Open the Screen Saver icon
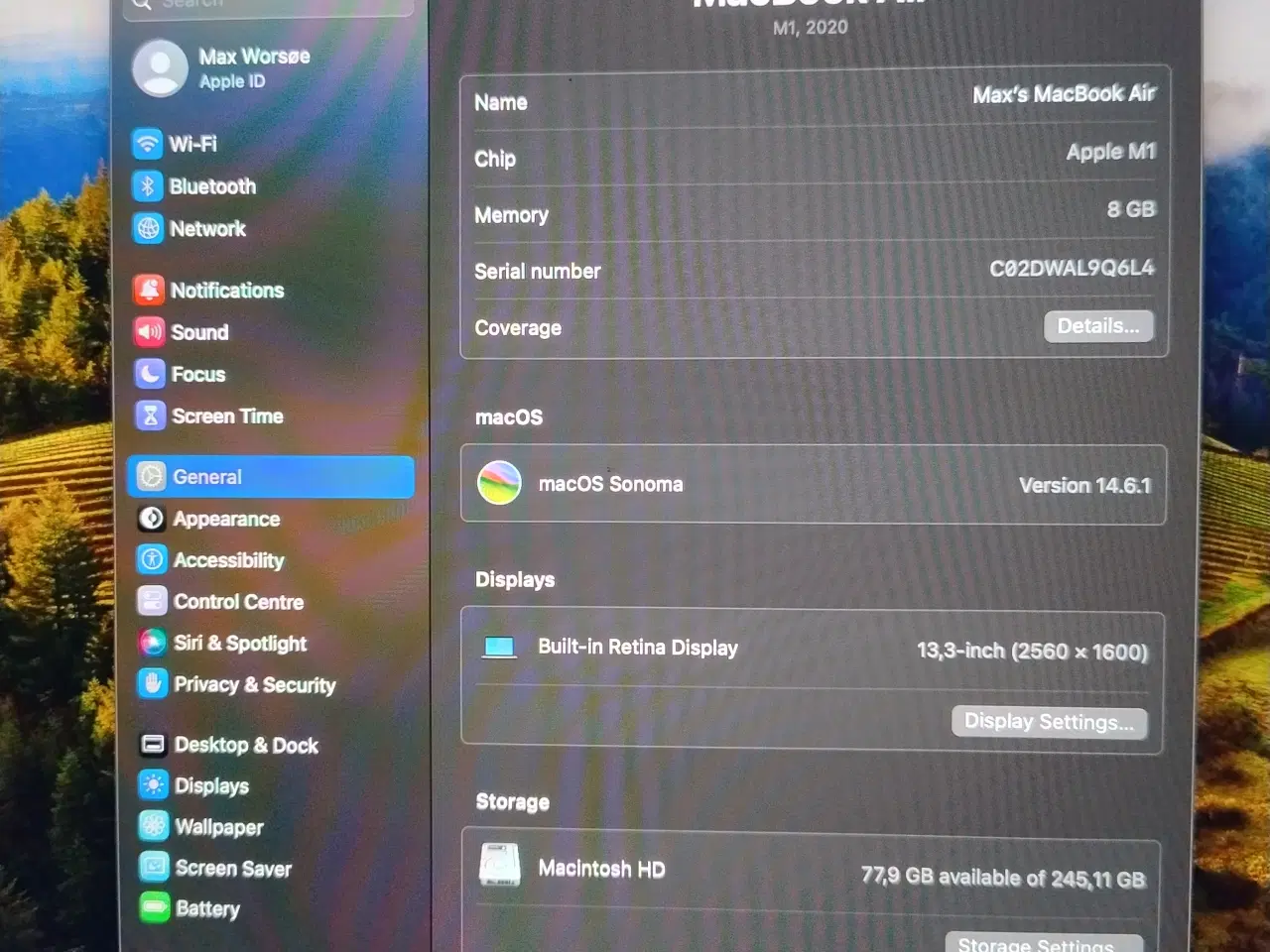The image size is (1270, 952). (x=154, y=868)
